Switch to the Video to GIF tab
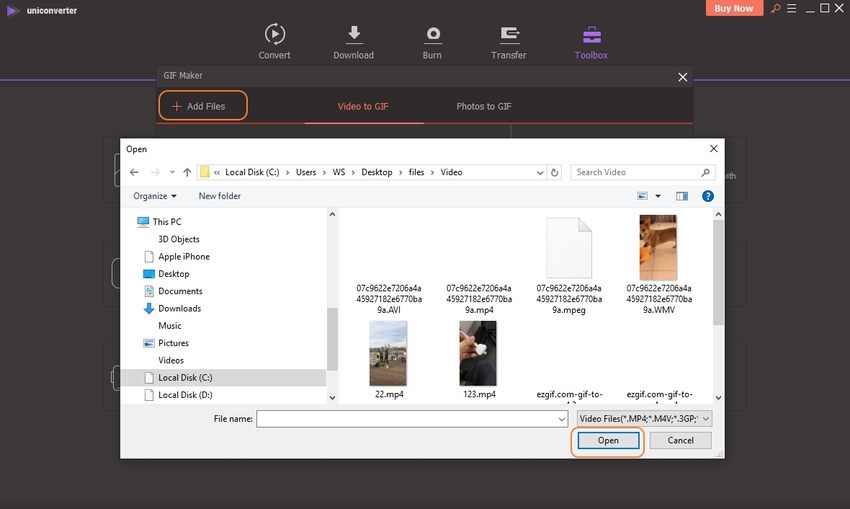Image resolution: width=850 pixels, height=509 pixels. pos(361,106)
